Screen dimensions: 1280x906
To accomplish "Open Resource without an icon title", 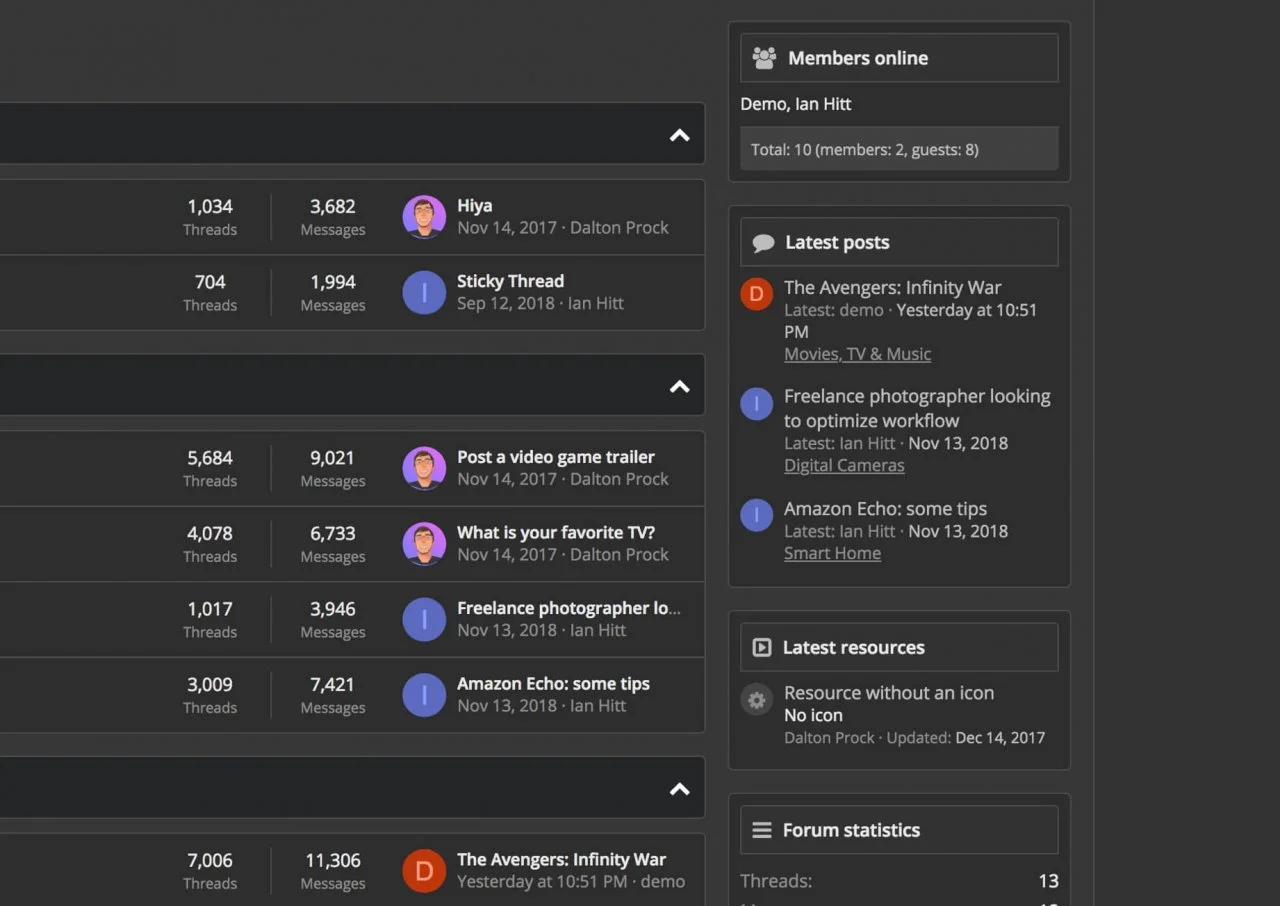I will [888, 692].
